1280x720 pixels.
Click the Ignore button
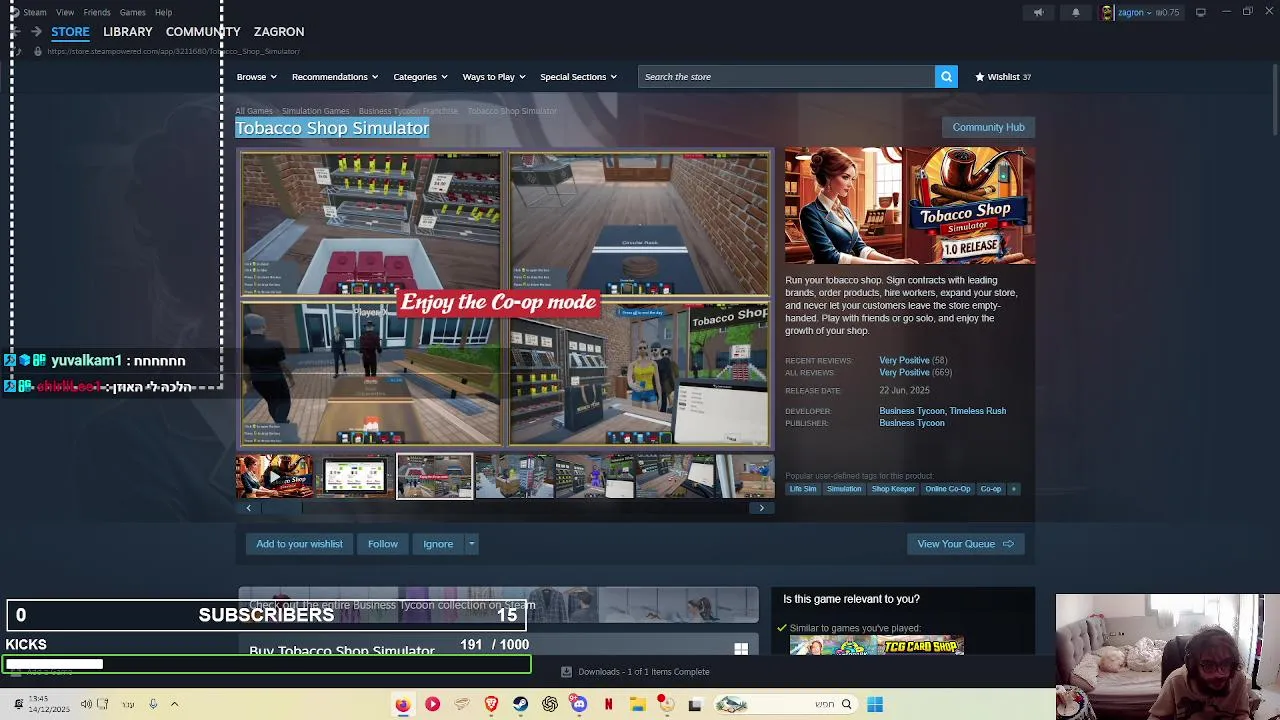click(438, 544)
